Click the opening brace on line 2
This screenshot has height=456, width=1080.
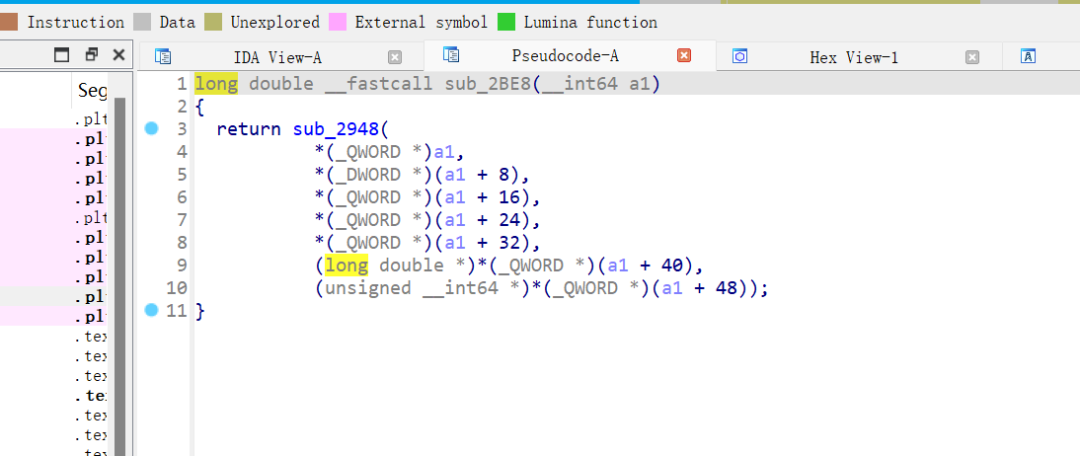(x=200, y=107)
